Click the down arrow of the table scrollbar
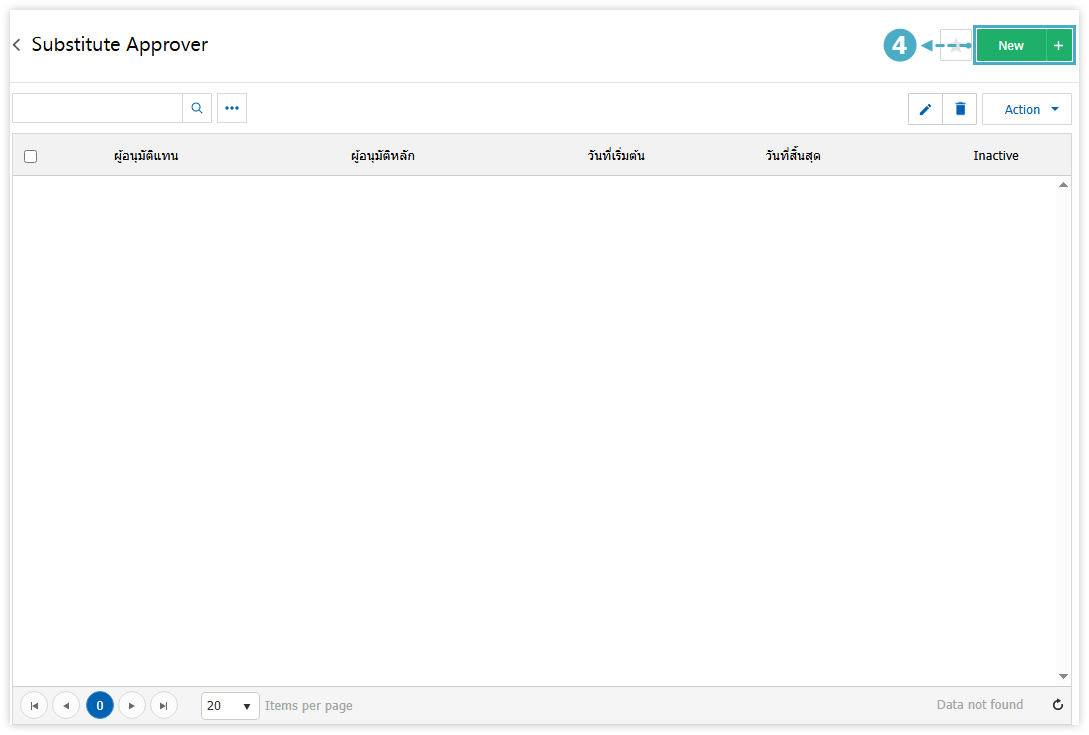The image size is (1089, 735). click(x=1063, y=676)
